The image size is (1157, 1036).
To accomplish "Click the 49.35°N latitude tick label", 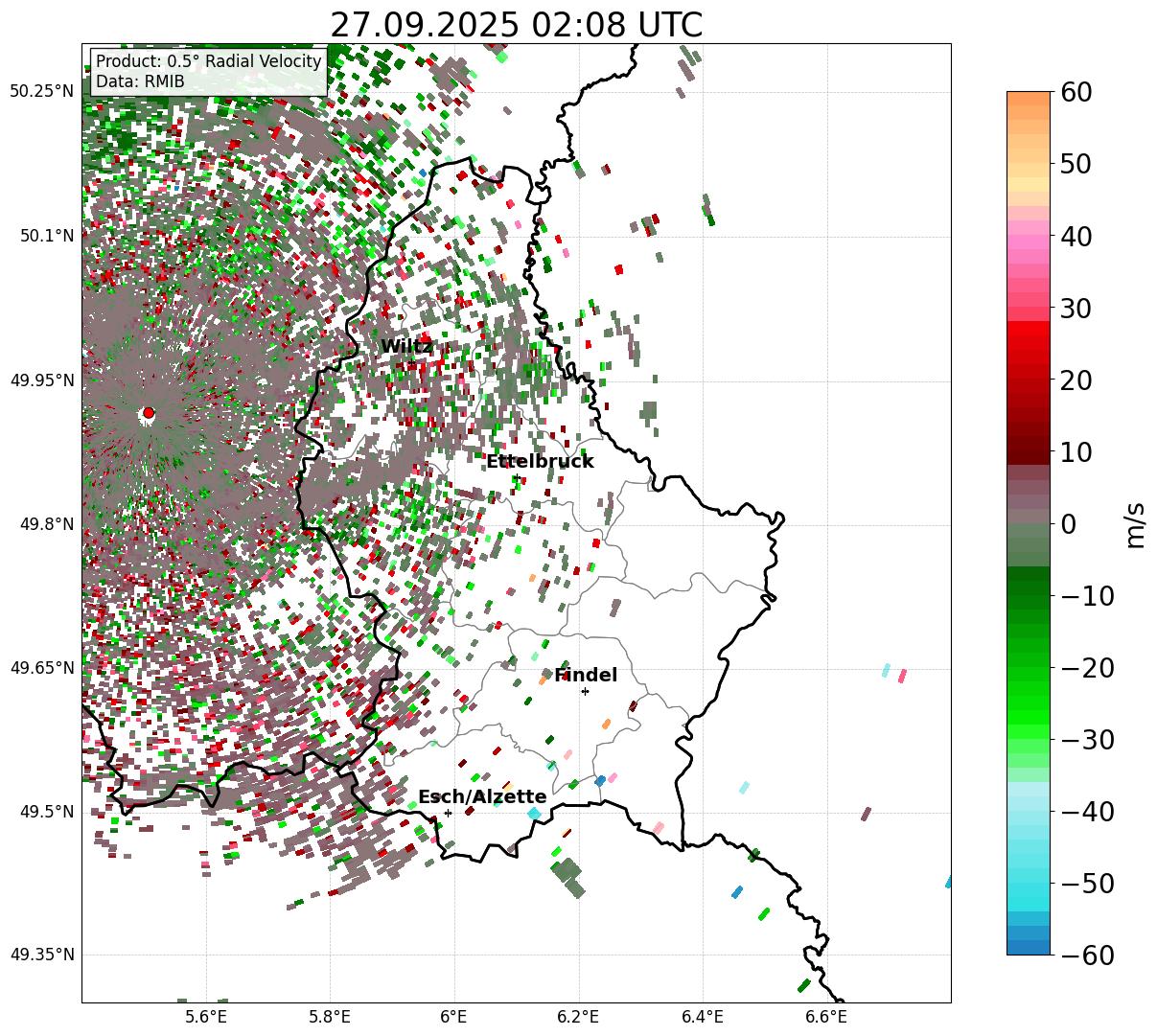I will pyautogui.click(x=41, y=955).
